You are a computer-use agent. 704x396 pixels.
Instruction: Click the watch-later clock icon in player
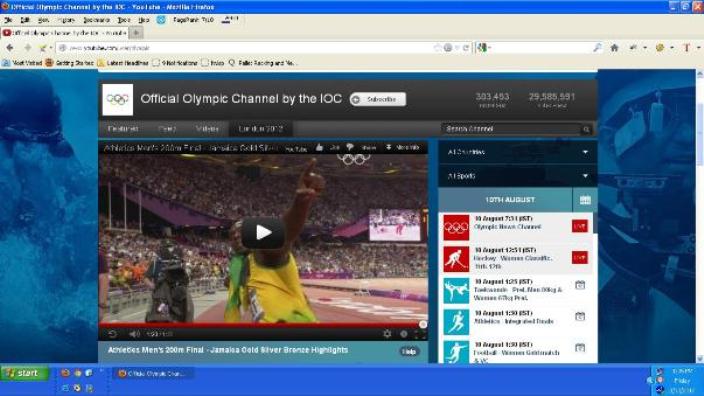(404, 334)
